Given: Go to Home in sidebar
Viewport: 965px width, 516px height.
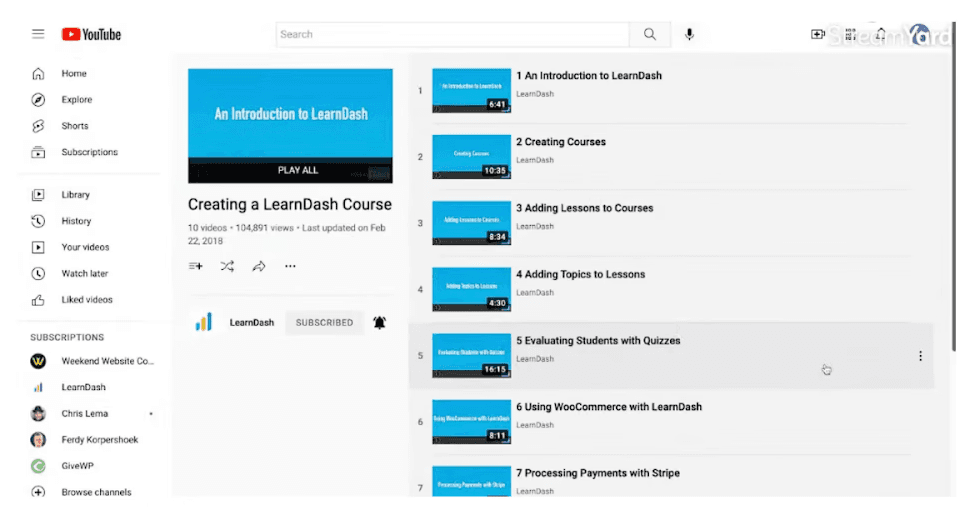Looking at the screenshot, I should (x=74, y=73).
